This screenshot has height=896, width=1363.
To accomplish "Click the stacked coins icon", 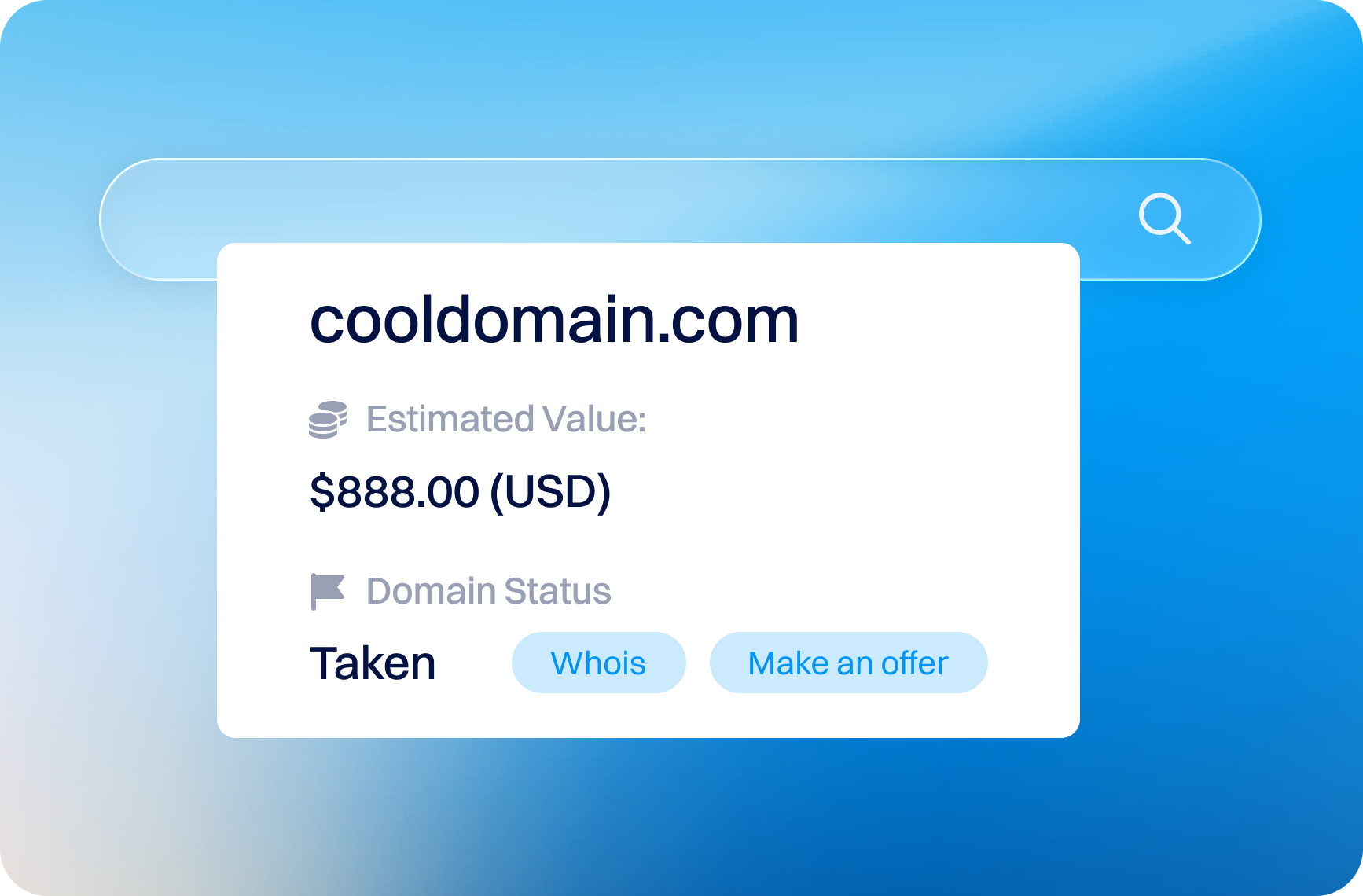I will click(x=328, y=419).
